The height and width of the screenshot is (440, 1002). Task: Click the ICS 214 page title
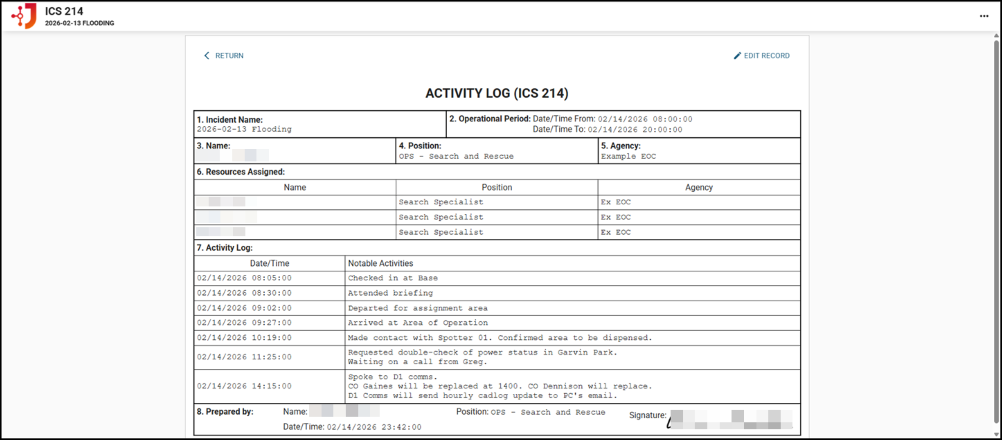[x=64, y=11]
